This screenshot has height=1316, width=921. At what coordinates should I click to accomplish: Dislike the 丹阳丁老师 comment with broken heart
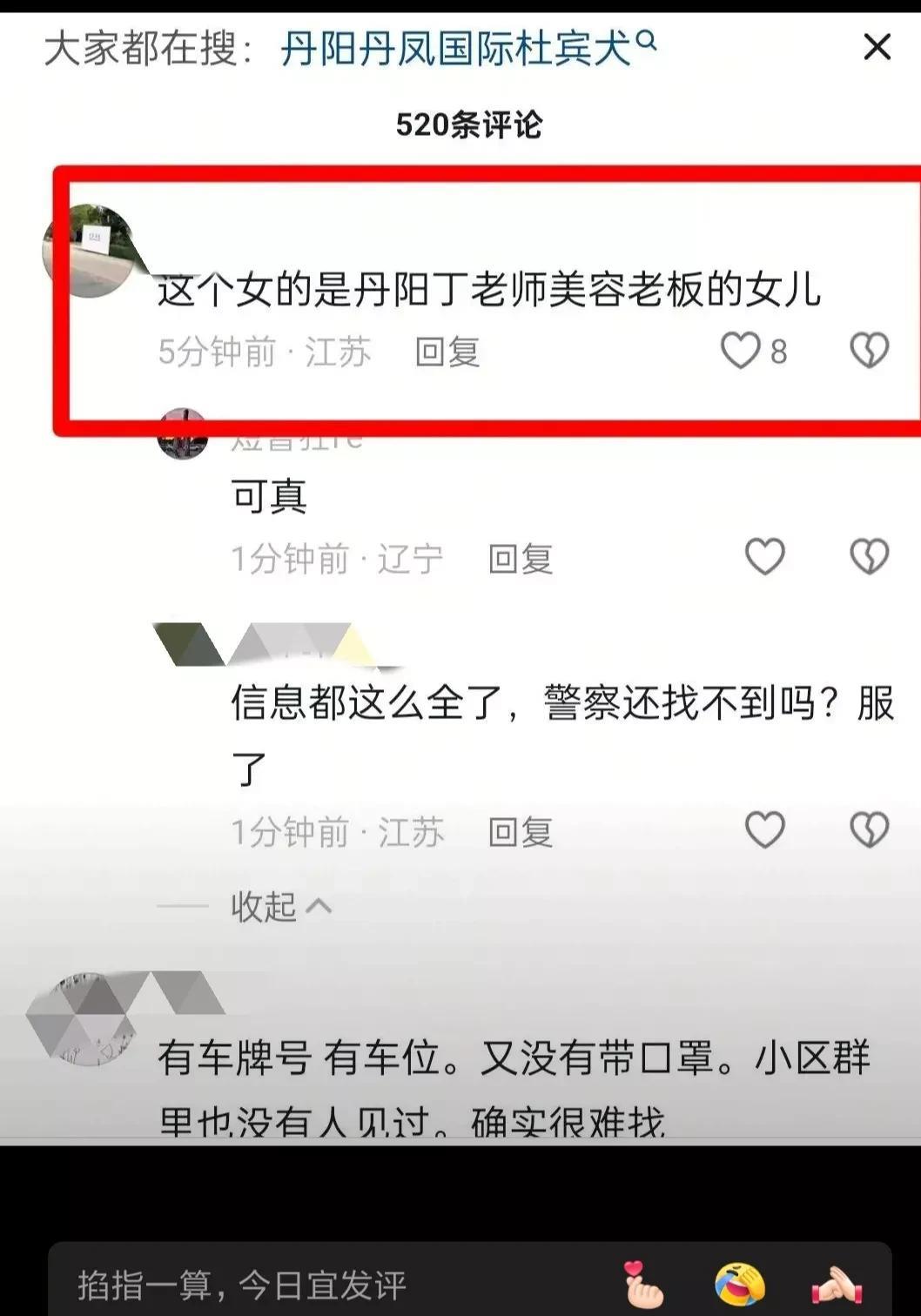869,351
